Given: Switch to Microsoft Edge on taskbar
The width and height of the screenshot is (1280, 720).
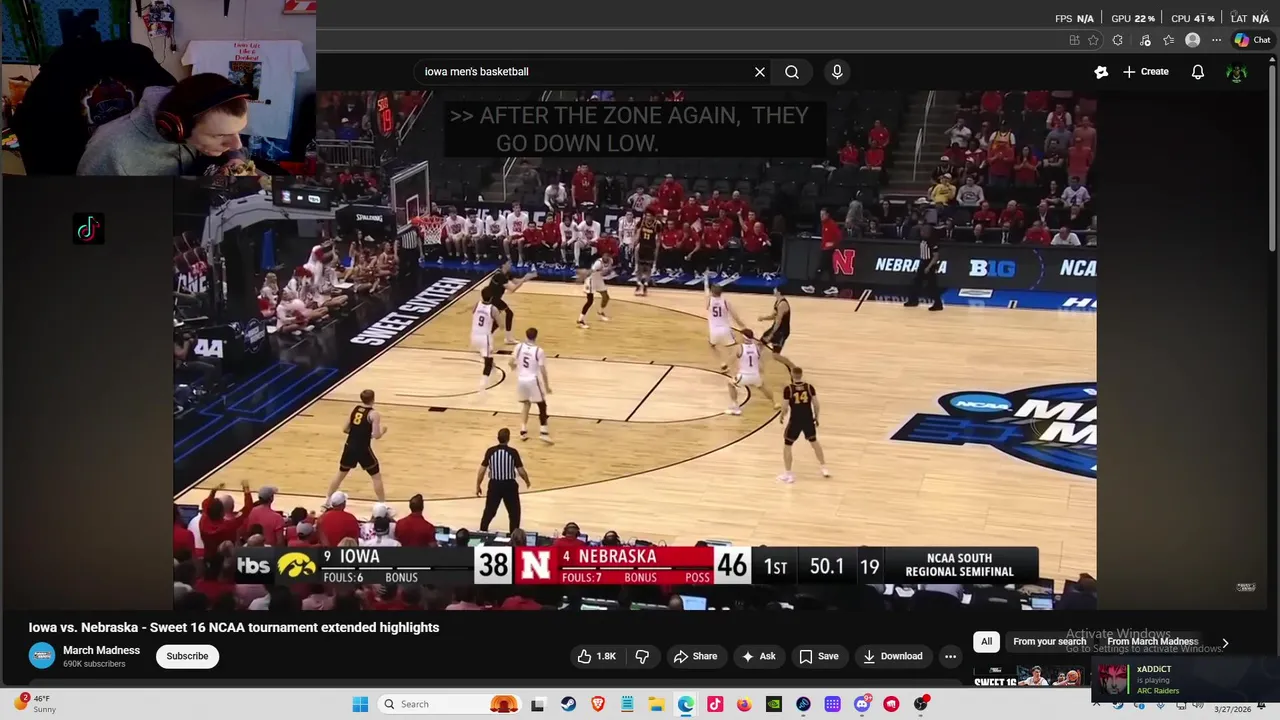Looking at the screenshot, I should click(x=686, y=704).
